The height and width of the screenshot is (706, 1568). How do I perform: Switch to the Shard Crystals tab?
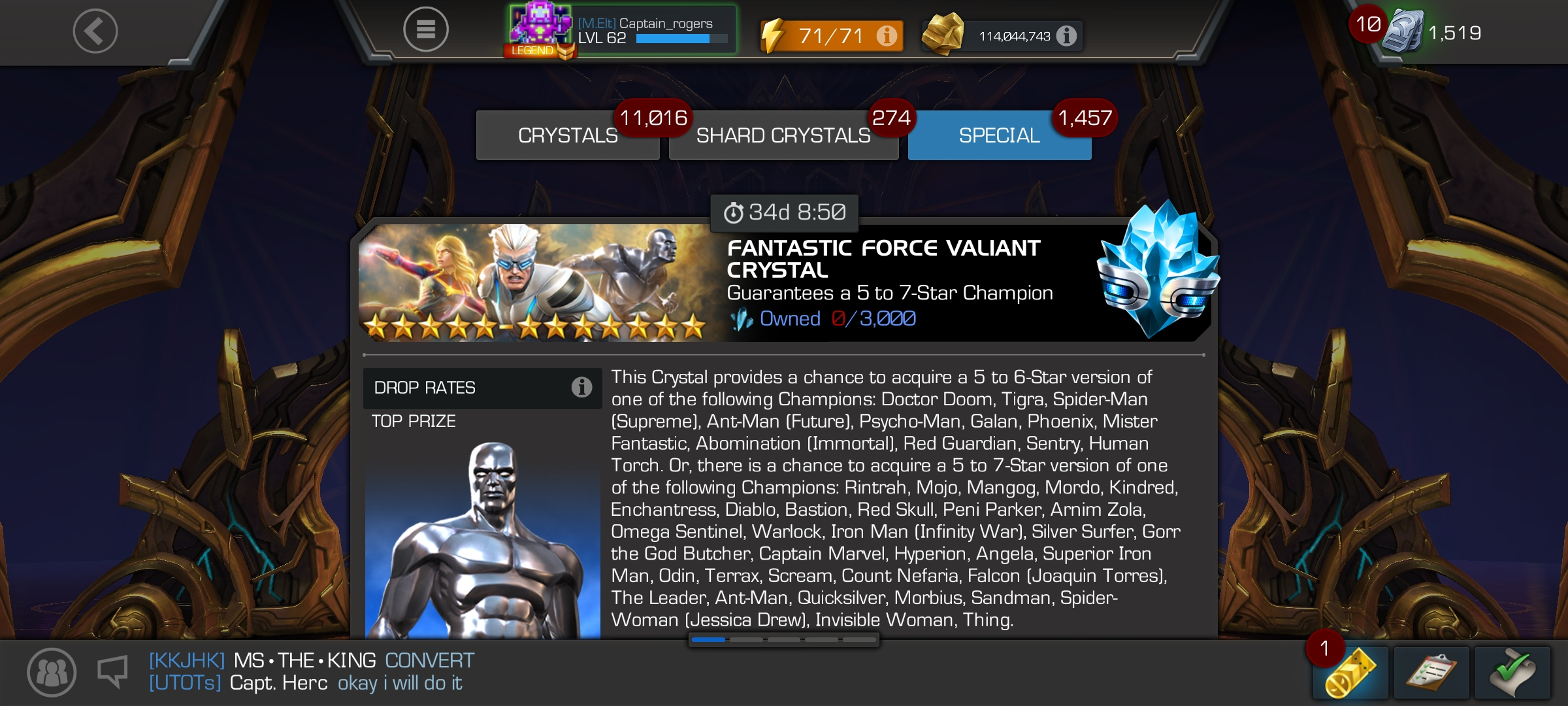click(x=783, y=135)
